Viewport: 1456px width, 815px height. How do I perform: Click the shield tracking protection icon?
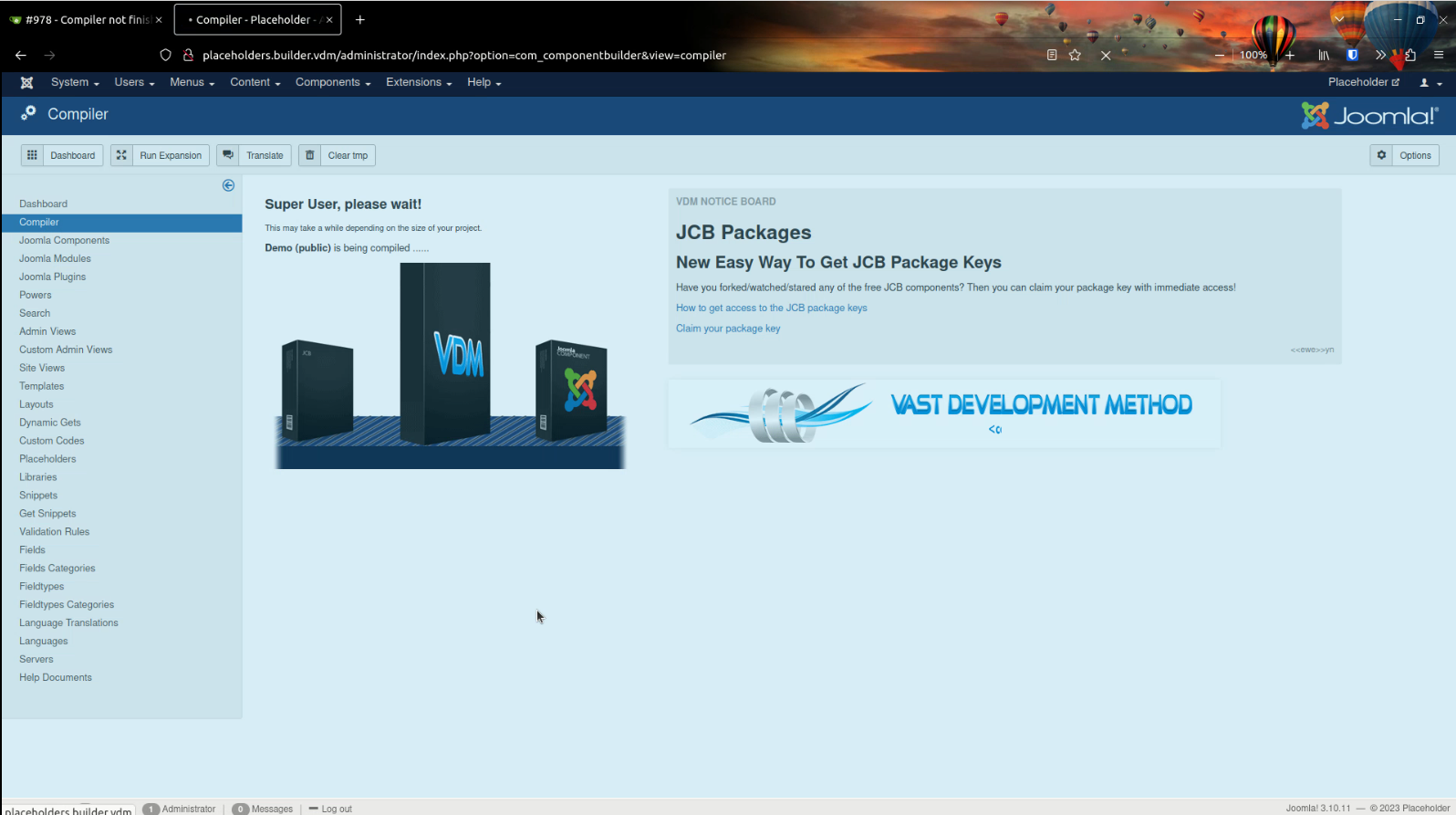pyautogui.click(x=165, y=55)
